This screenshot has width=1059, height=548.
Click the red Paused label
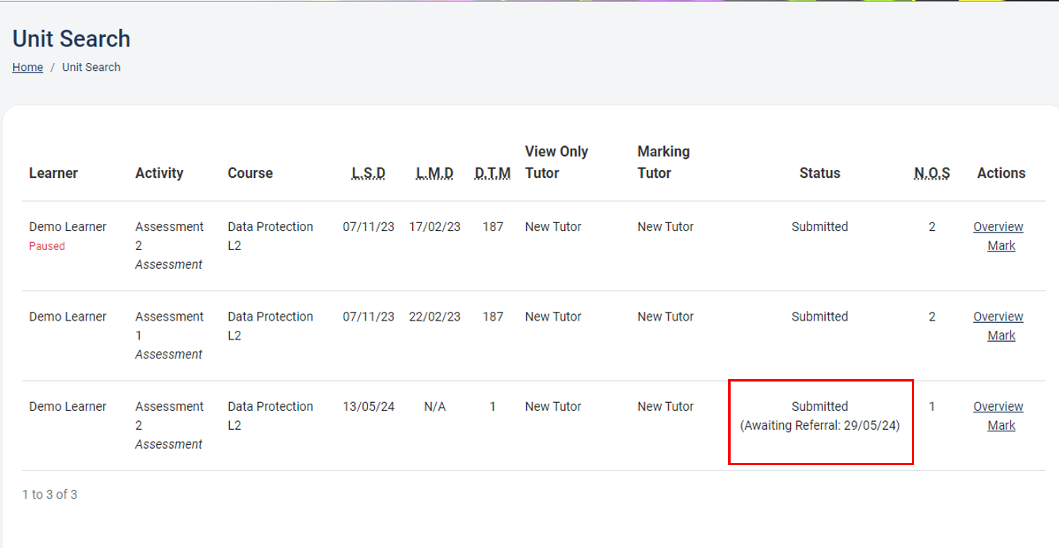tap(47, 246)
